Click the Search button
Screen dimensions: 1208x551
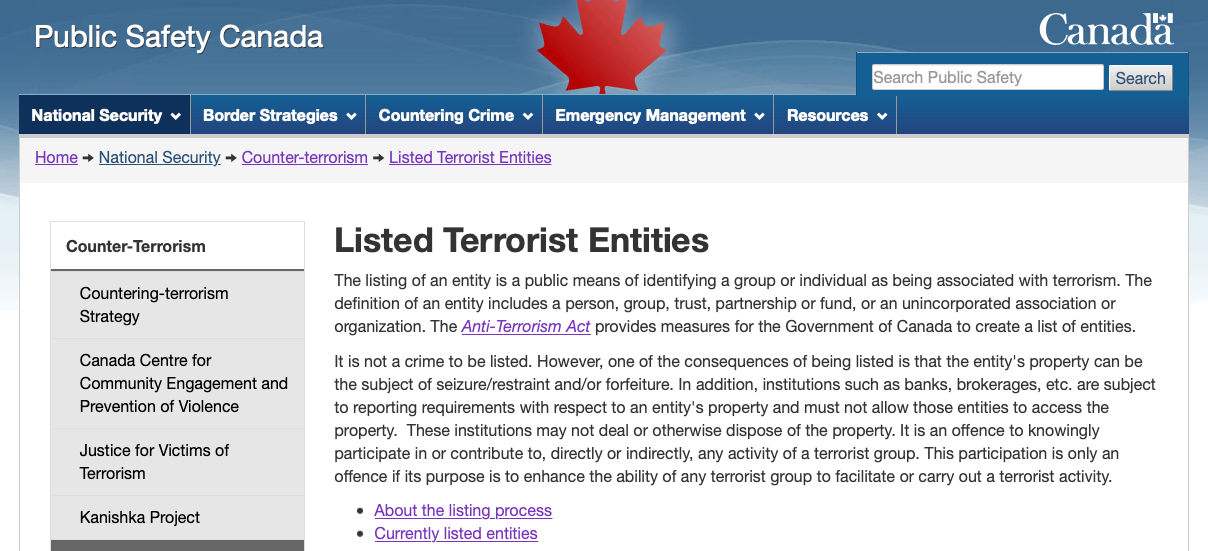1140,78
